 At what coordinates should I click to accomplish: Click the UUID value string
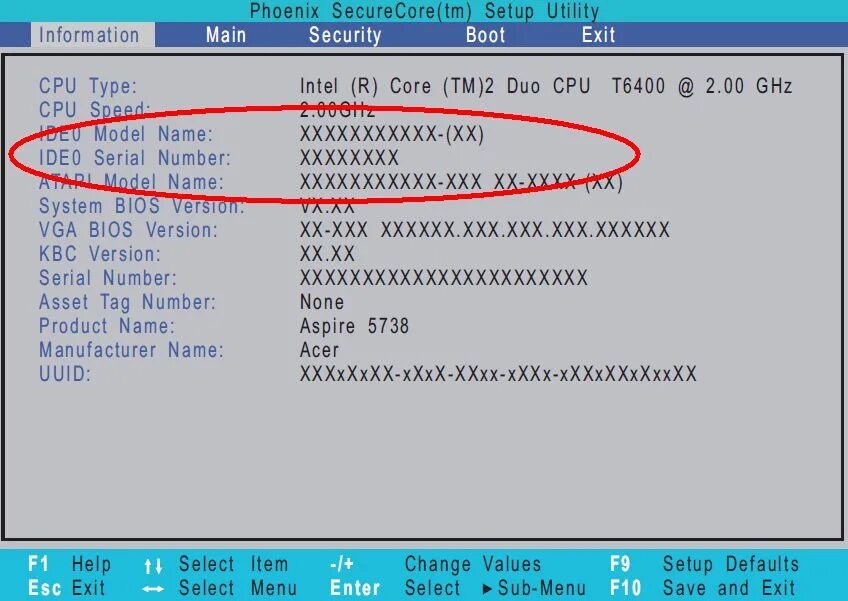coord(498,374)
